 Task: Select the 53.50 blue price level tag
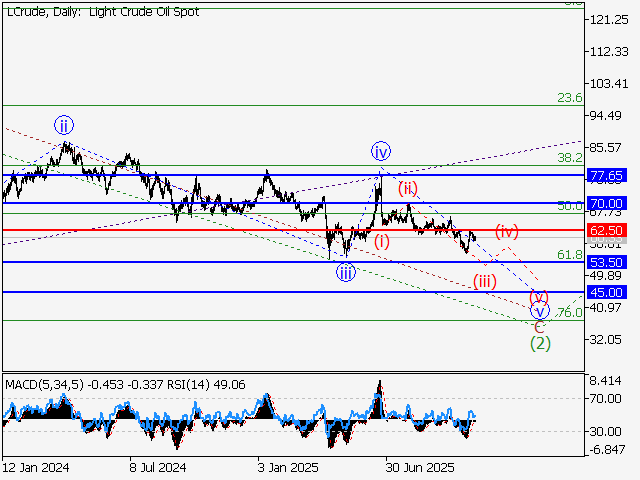[607, 262]
